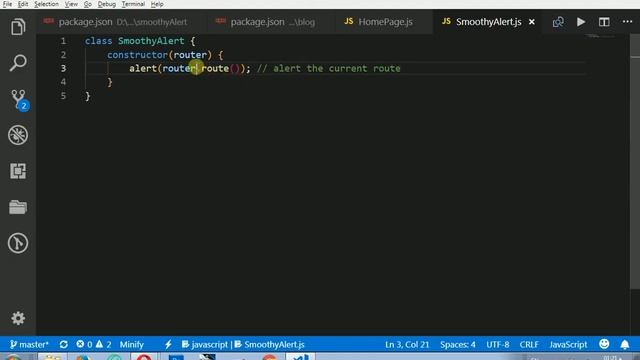Open the Go menu
Image resolution: width=640 pixels, height=360 pixels.
(87, 4)
